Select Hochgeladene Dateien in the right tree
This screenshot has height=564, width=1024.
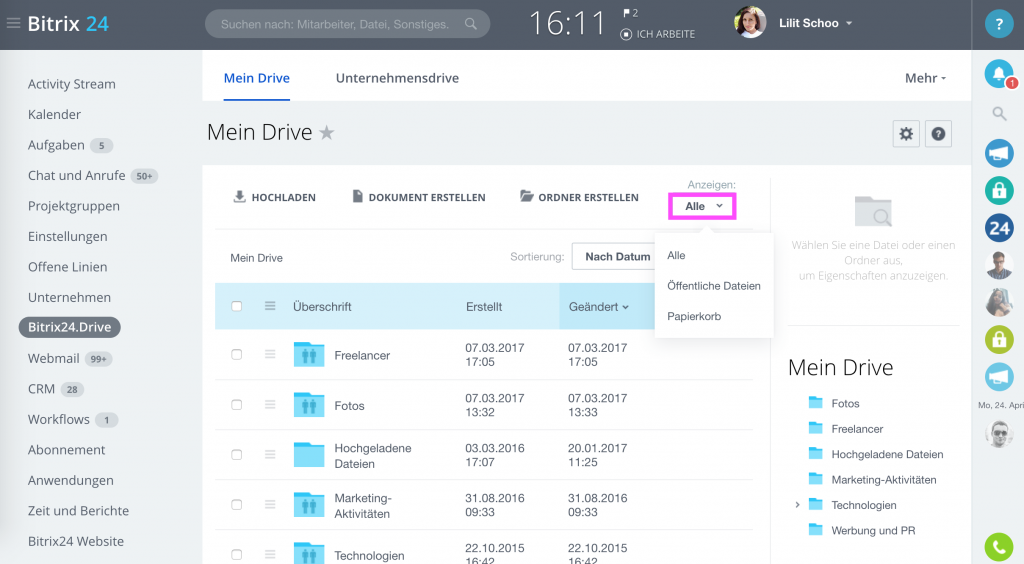(x=887, y=454)
